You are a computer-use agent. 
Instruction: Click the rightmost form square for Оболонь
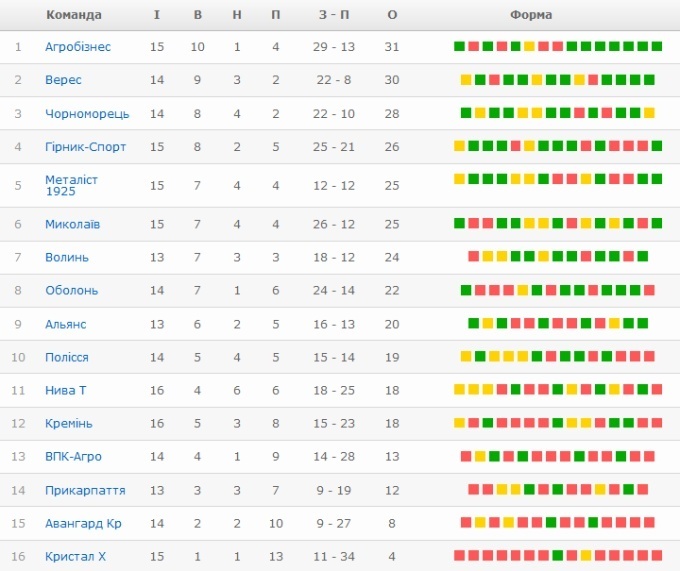point(650,291)
